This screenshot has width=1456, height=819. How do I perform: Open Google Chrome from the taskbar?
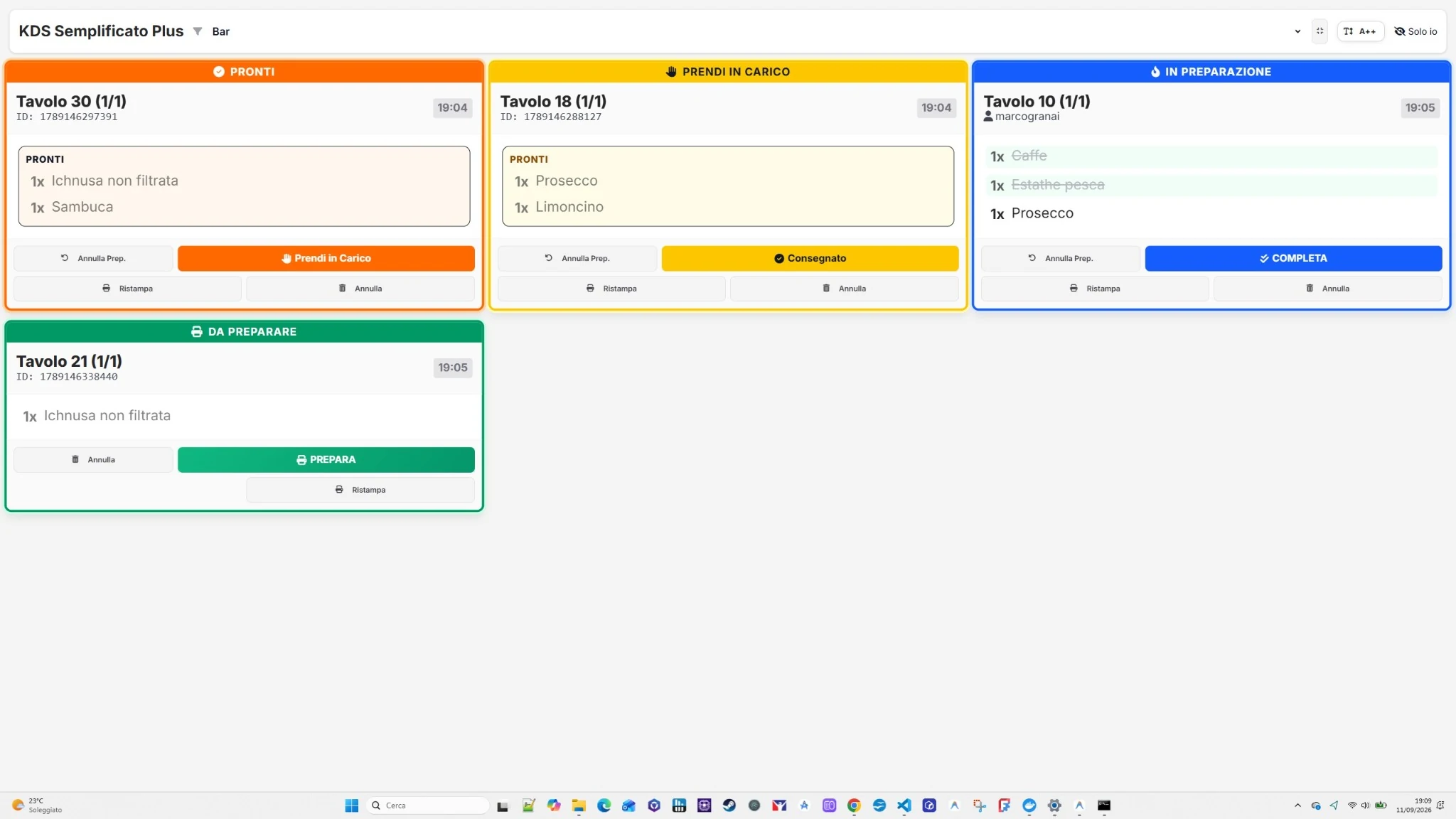tap(854, 805)
